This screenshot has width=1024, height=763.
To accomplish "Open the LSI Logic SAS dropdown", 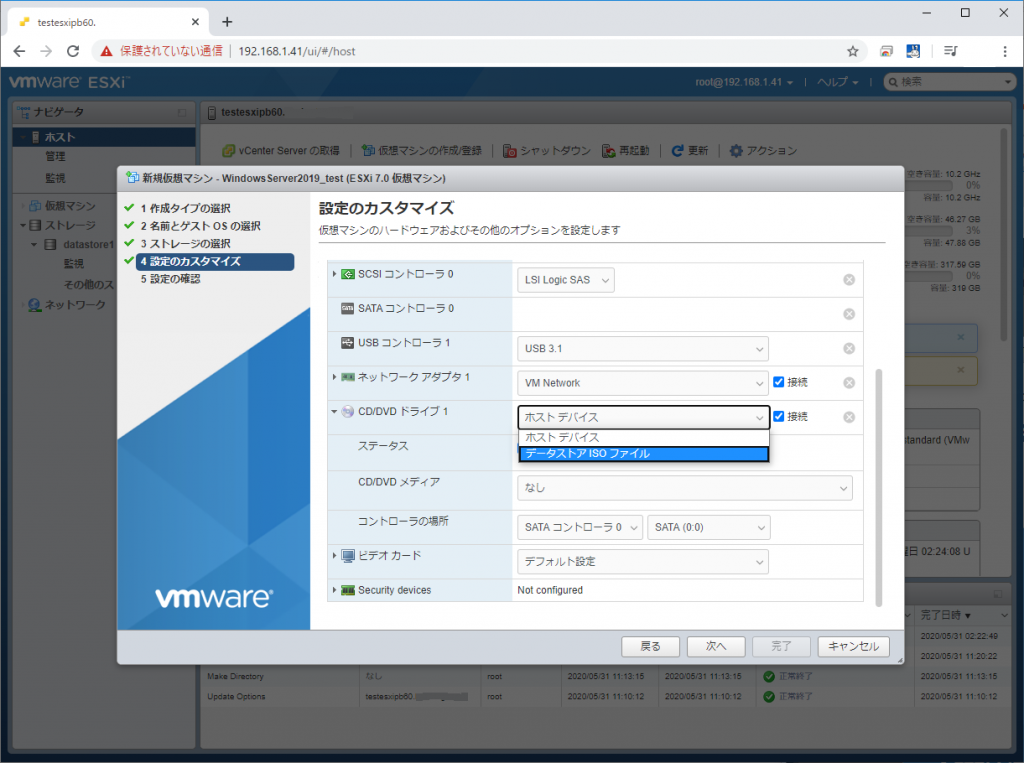I will (566, 280).
